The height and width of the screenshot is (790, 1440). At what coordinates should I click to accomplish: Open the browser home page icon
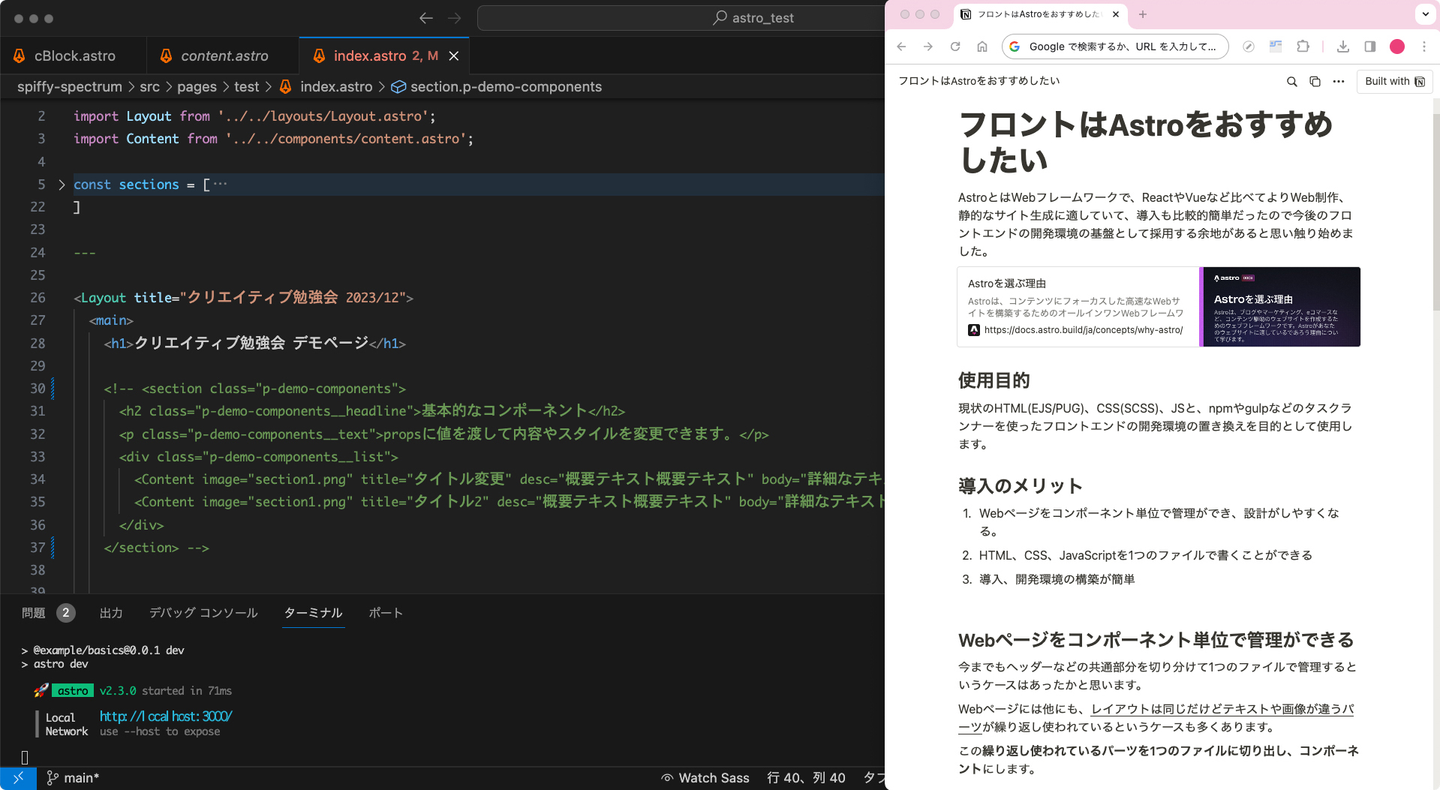[x=982, y=47]
